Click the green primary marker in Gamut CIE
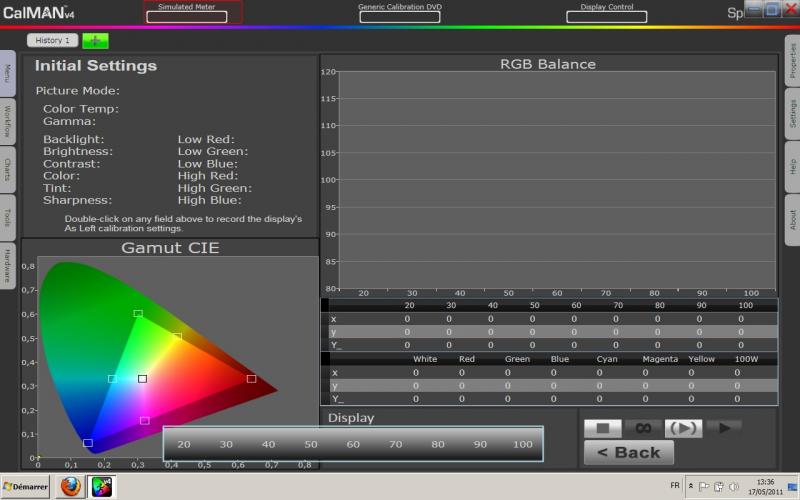 point(138,313)
